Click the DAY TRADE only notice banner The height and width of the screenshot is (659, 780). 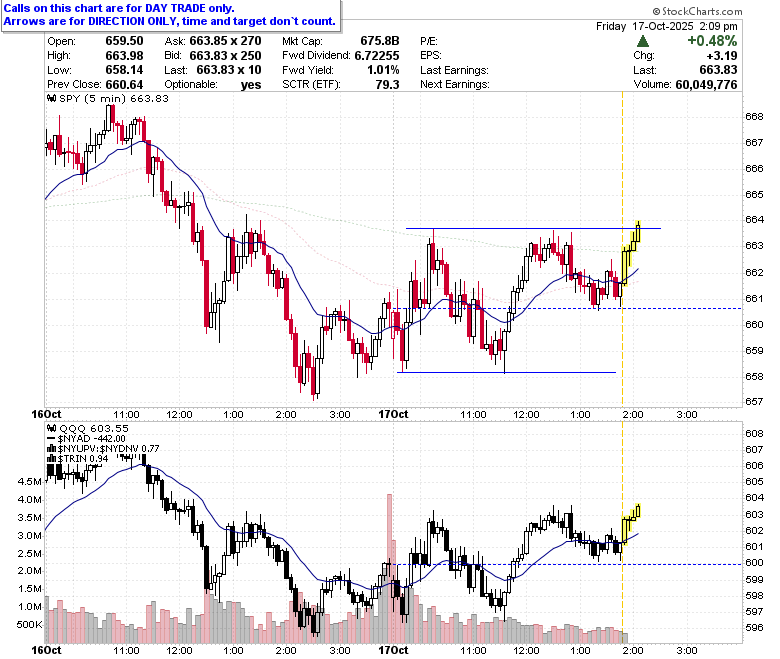click(x=171, y=15)
